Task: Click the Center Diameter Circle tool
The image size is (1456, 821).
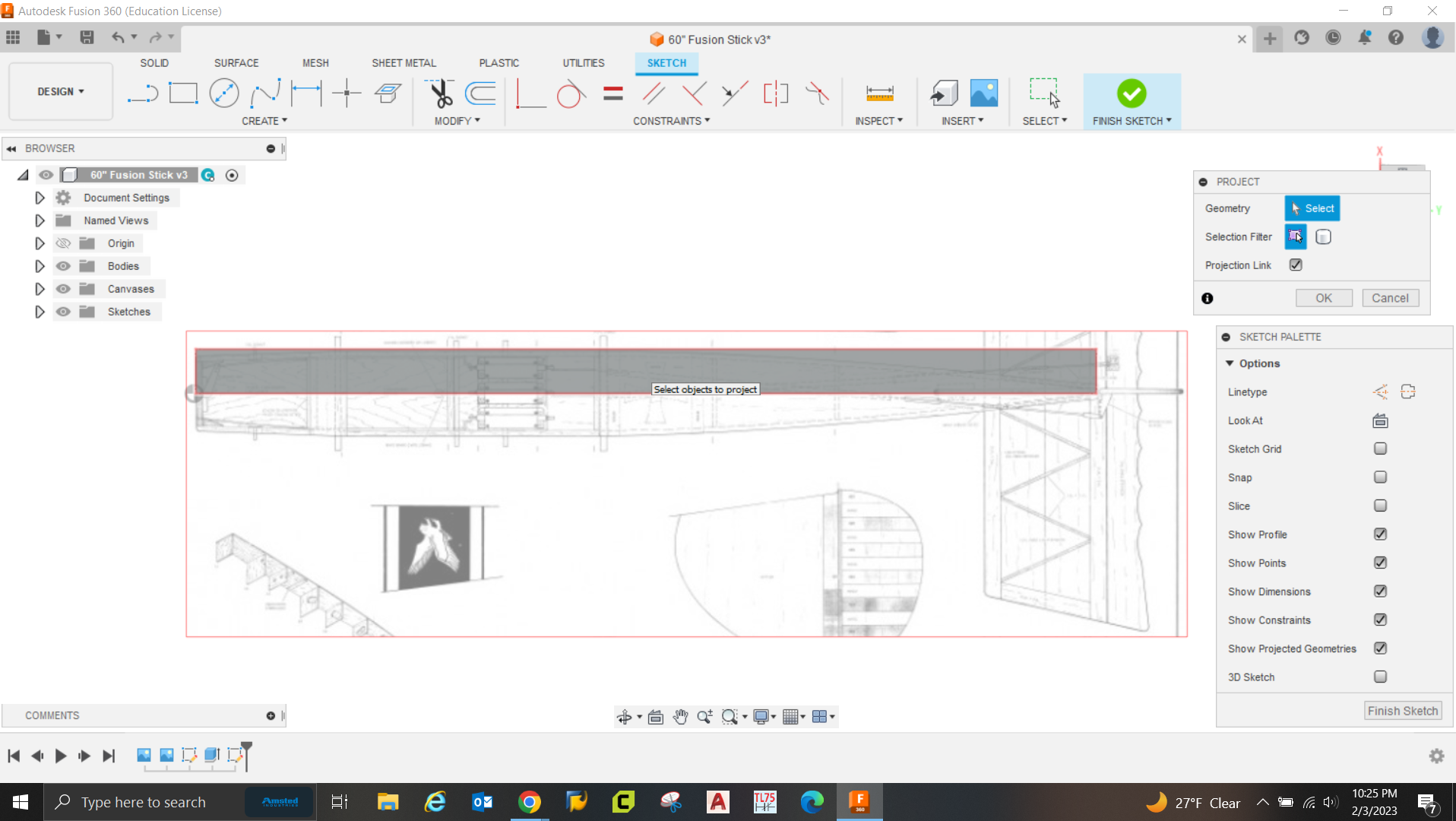Action: pyautogui.click(x=223, y=94)
